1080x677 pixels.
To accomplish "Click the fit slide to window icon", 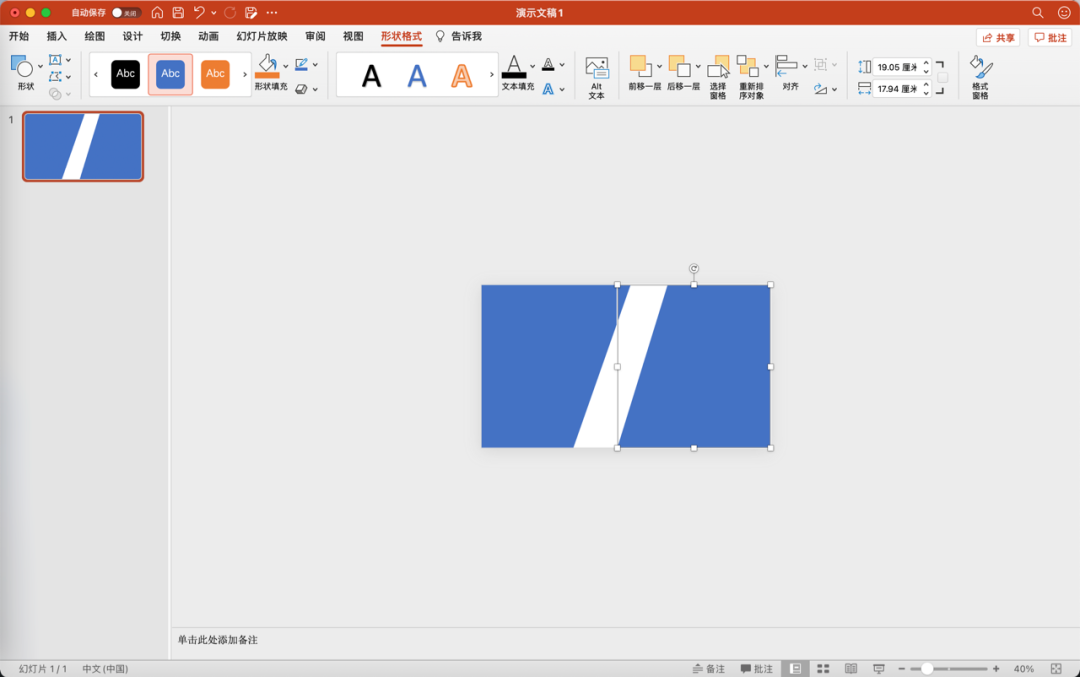I will 1056,668.
